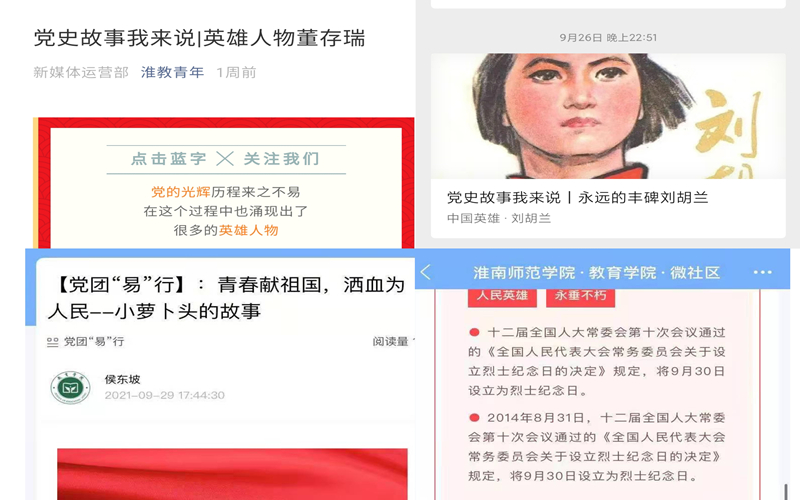This screenshot has height=500, width=800.
Task: Click the group icon beside 党团“易”行
Action: (53, 342)
